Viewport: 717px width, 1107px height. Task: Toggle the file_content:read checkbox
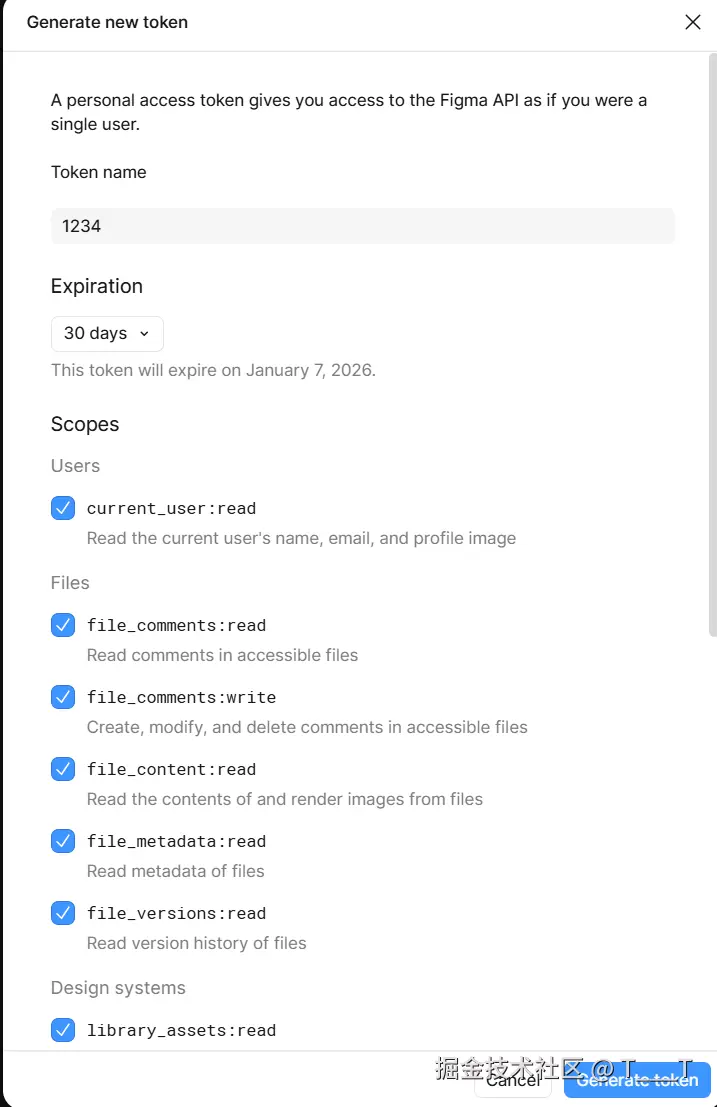[x=63, y=769]
